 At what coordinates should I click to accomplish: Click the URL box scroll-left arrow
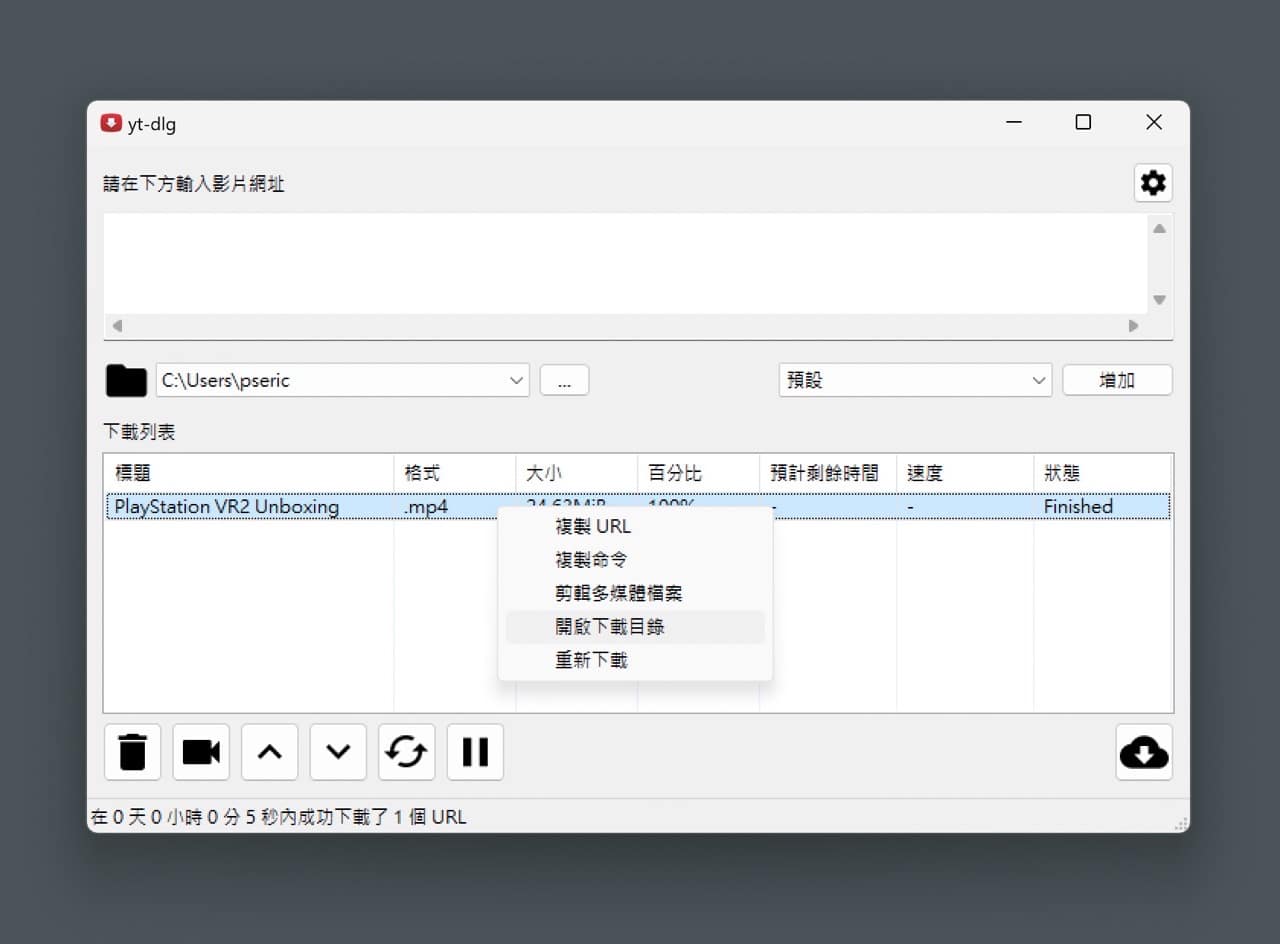point(117,326)
